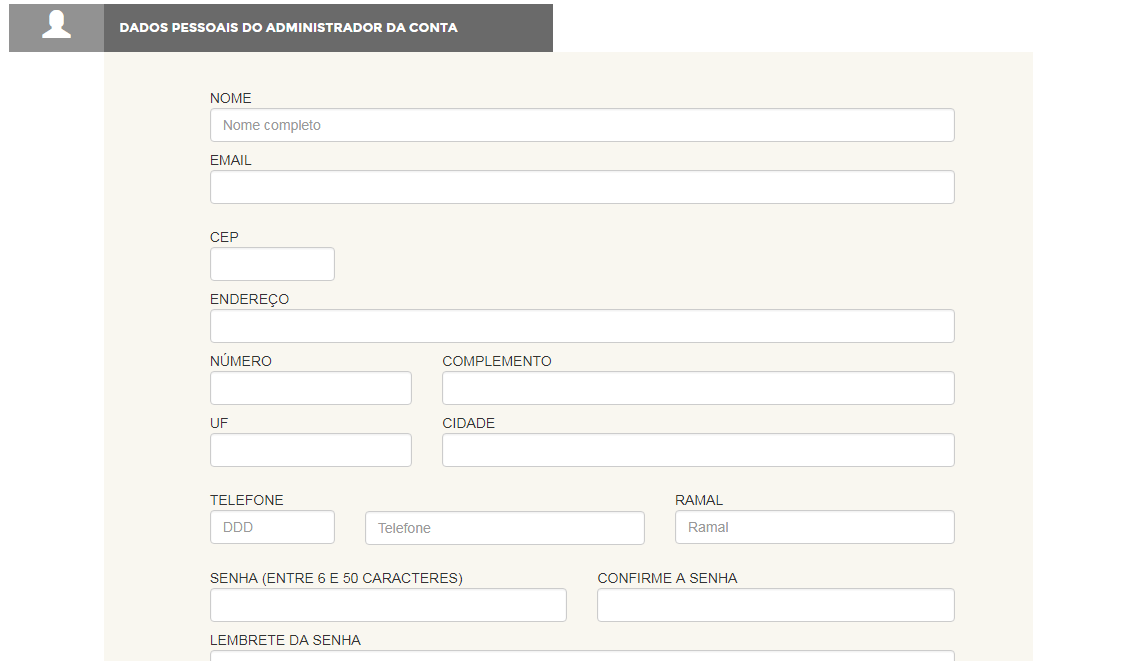Focus the DDD area code field
Viewport: 1127px width, 661px height.
[x=272, y=527]
